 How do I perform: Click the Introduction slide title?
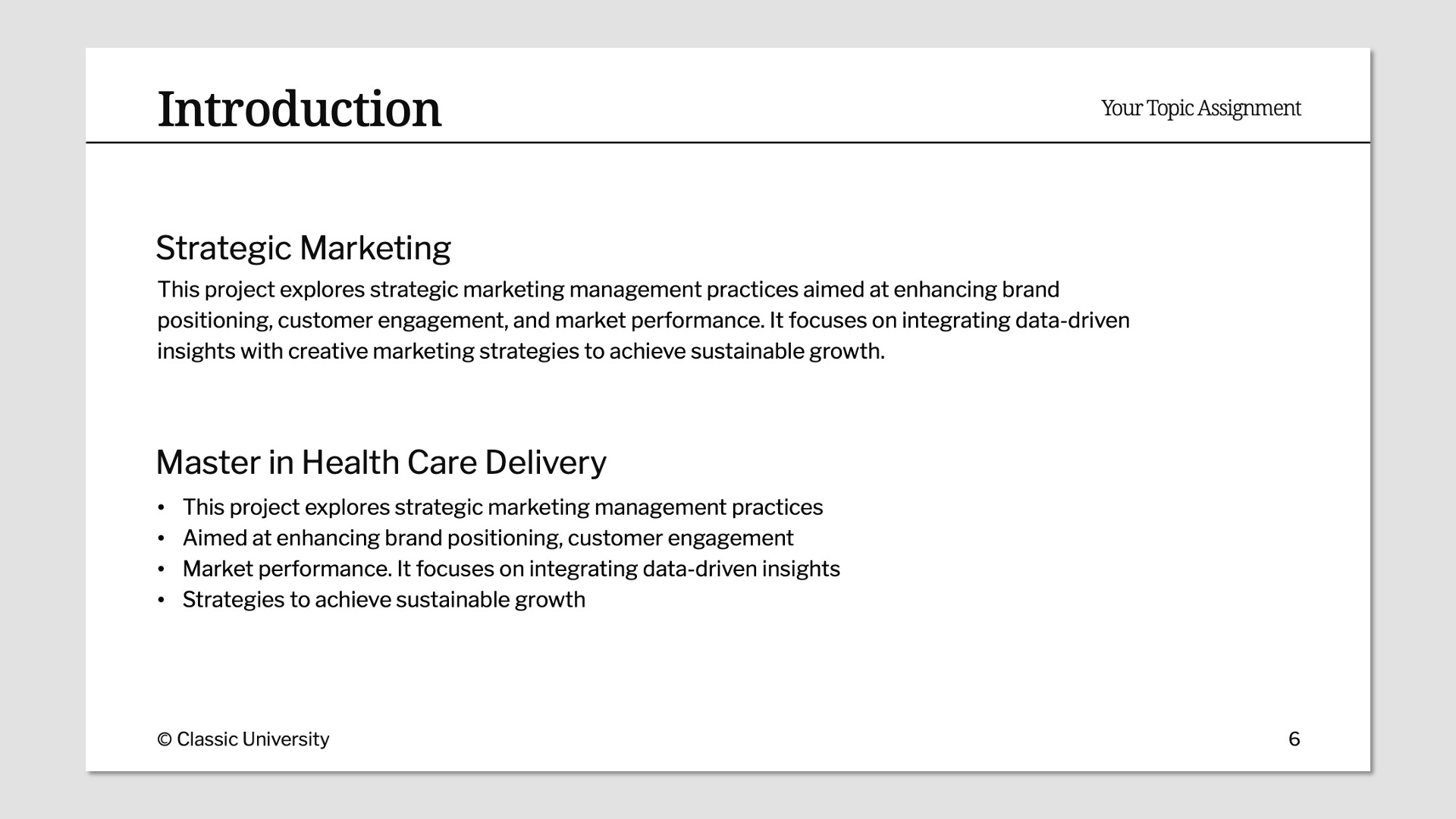(x=299, y=109)
